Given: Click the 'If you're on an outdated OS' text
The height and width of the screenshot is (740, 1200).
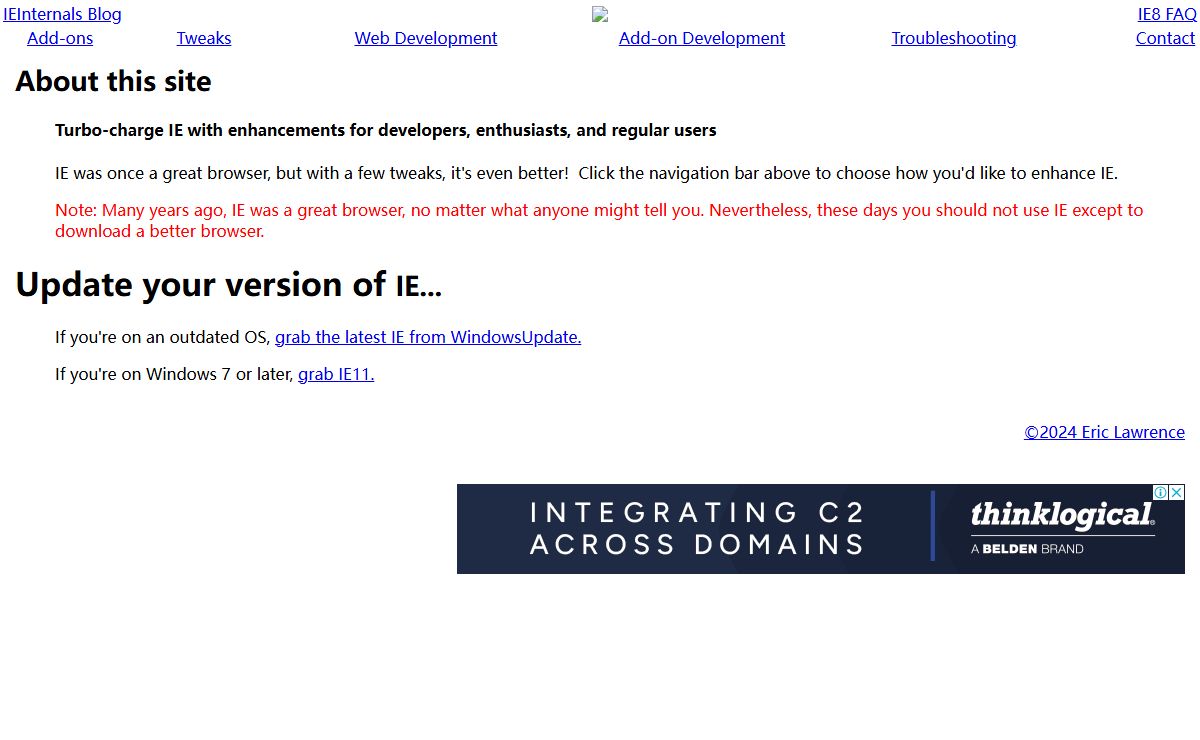Looking at the screenshot, I should point(163,337).
